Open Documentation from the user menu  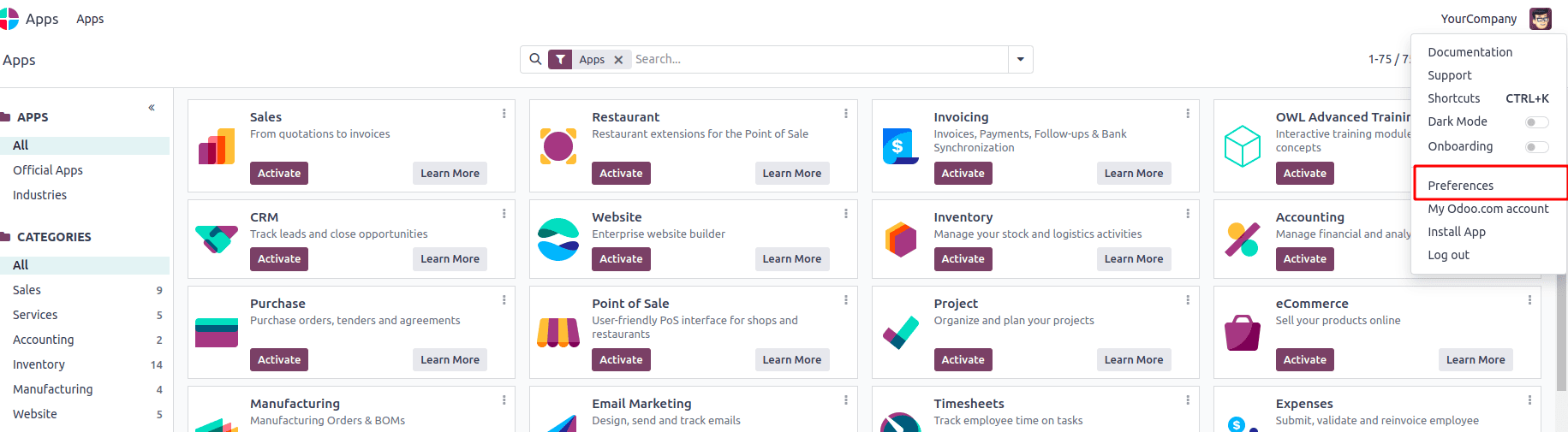pyautogui.click(x=1470, y=52)
